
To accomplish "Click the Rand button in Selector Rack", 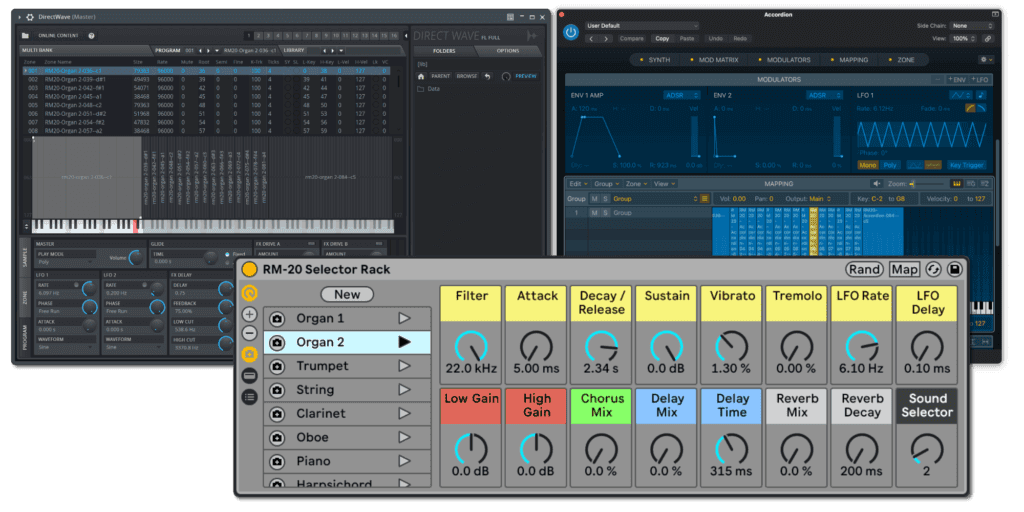I will (x=864, y=269).
